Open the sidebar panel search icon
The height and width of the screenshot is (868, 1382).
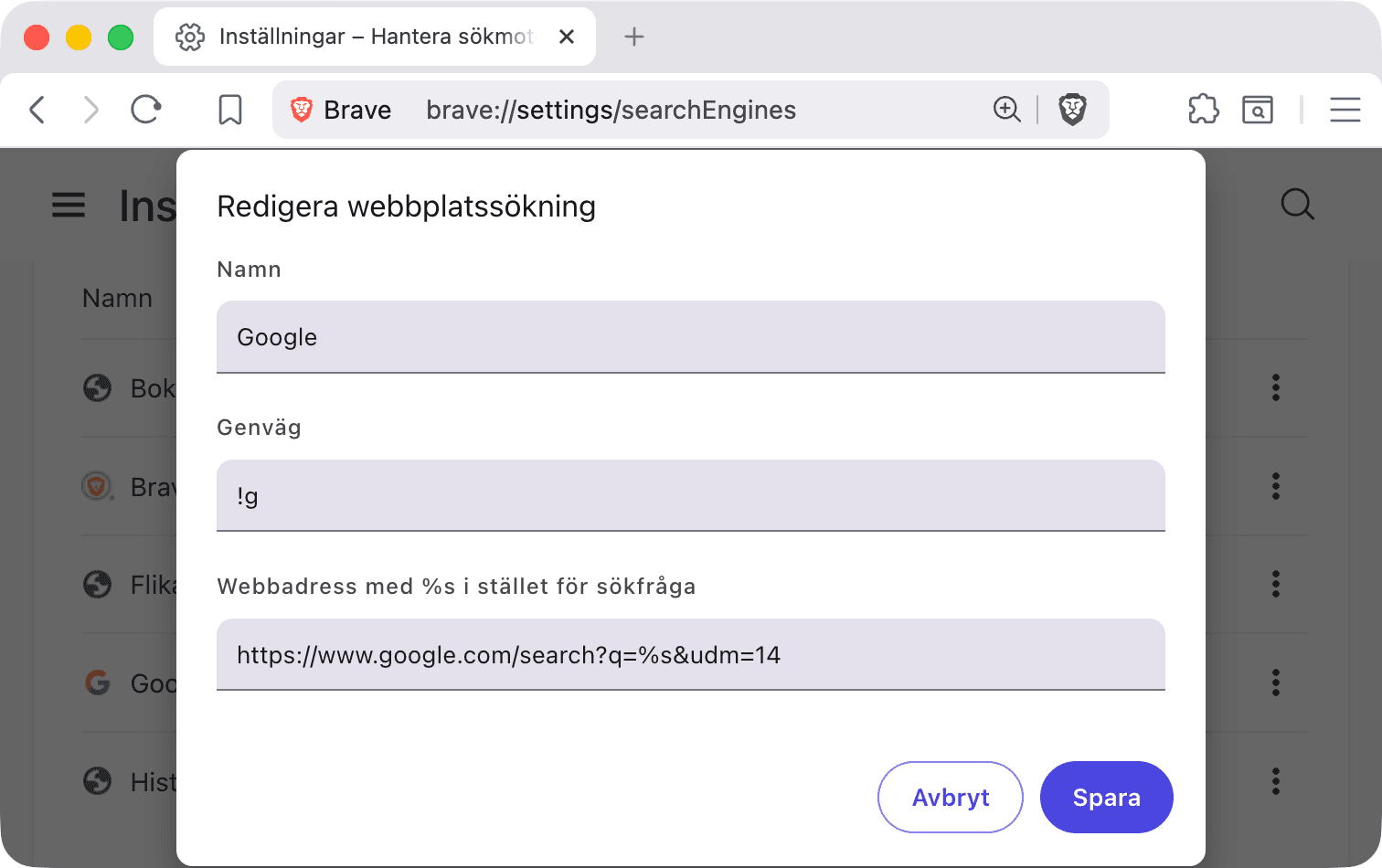(1258, 110)
